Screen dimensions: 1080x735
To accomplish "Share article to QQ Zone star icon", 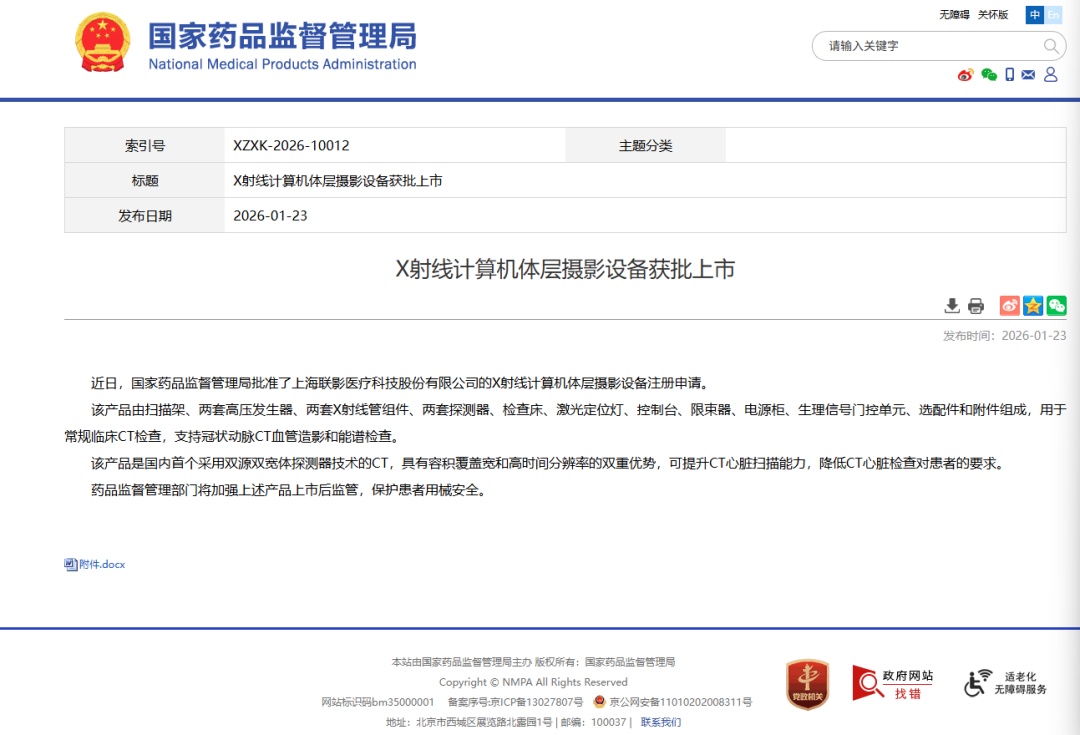I will point(1033,306).
